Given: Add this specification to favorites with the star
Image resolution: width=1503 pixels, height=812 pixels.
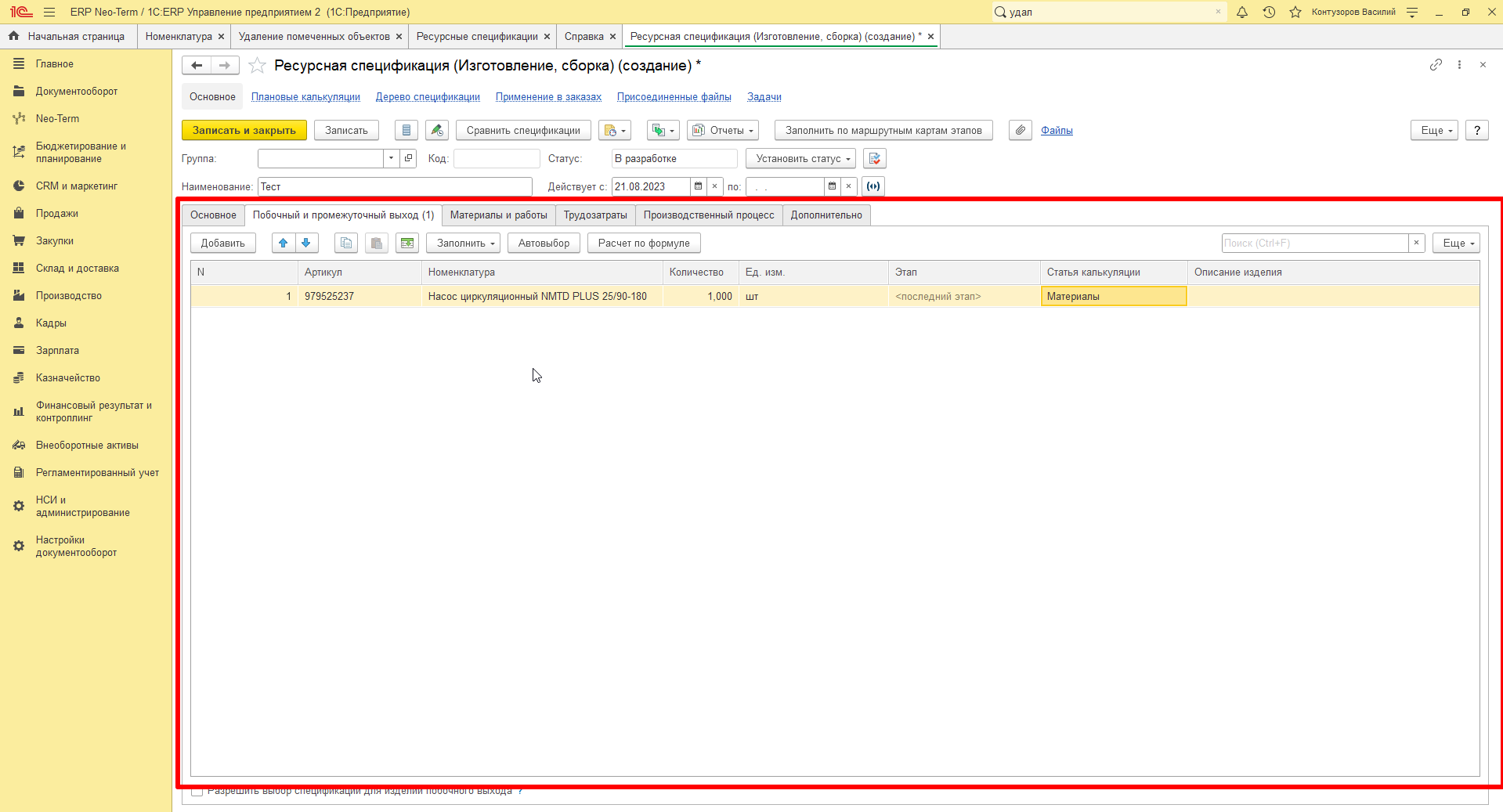Looking at the screenshot, I should click(257, 66).
